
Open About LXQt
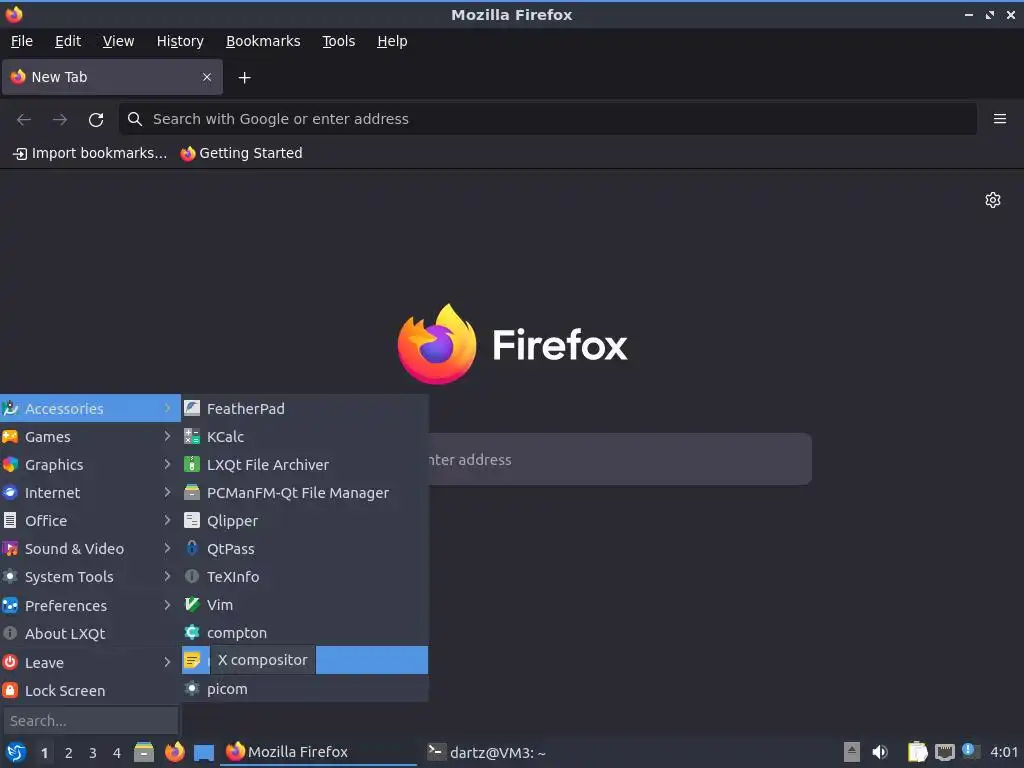[x=90, y=634]
